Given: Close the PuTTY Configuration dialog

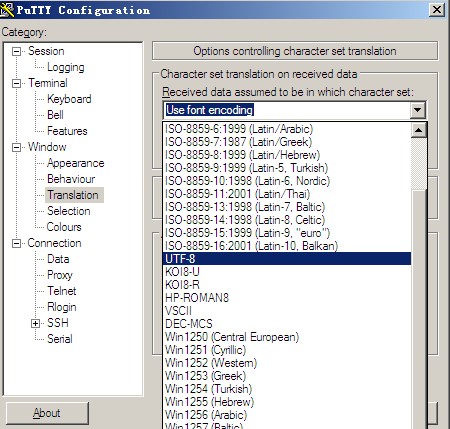Looking at the screenshot, I should (437, 10).
